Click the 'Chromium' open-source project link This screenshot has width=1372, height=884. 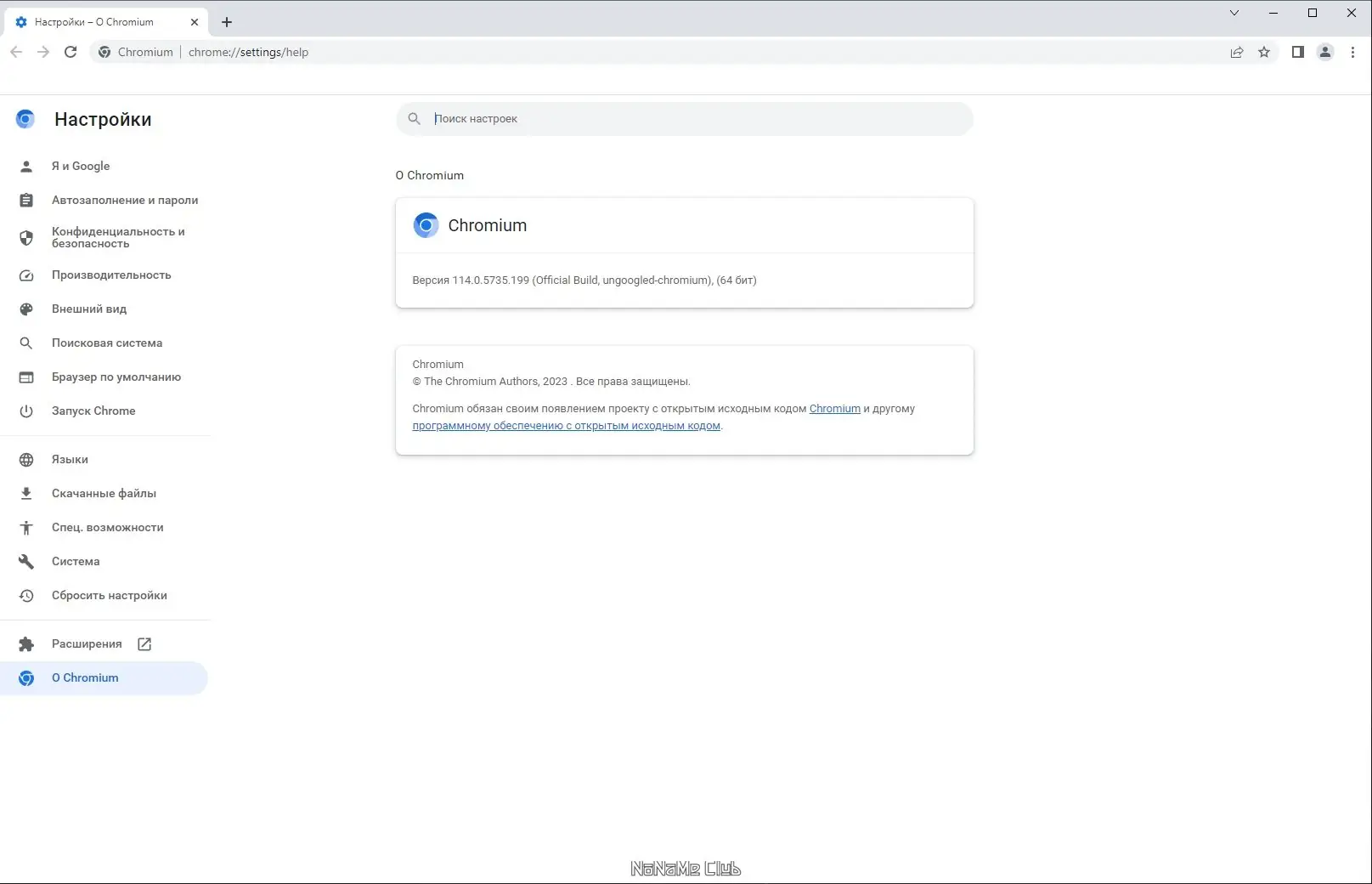tap(834, 408)
